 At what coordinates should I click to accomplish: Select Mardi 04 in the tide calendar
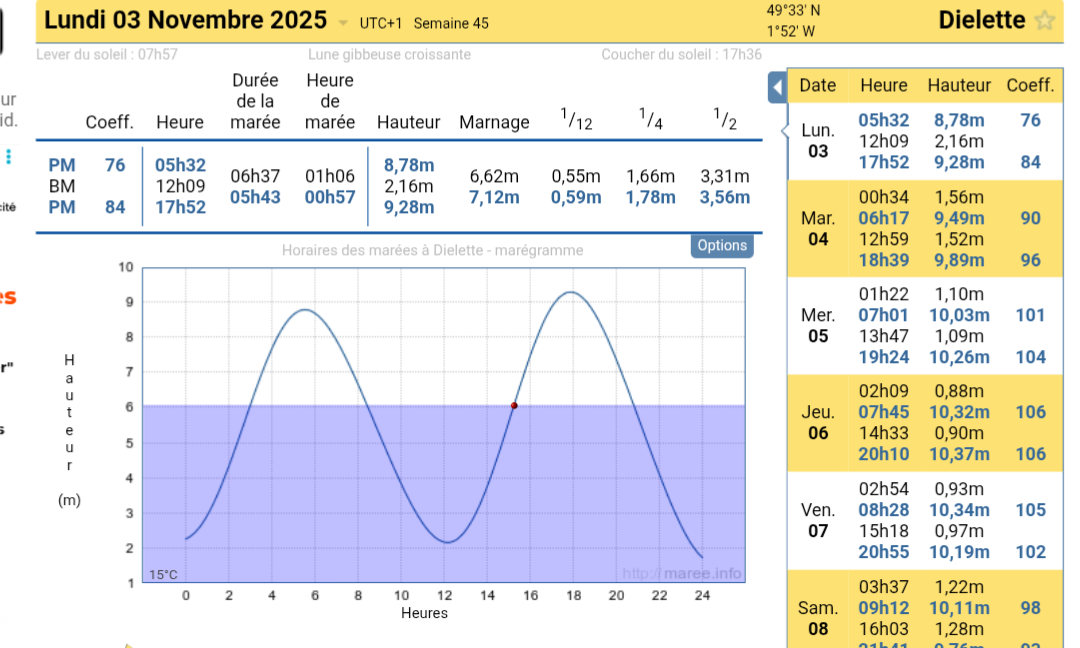[x=818, y=229]
